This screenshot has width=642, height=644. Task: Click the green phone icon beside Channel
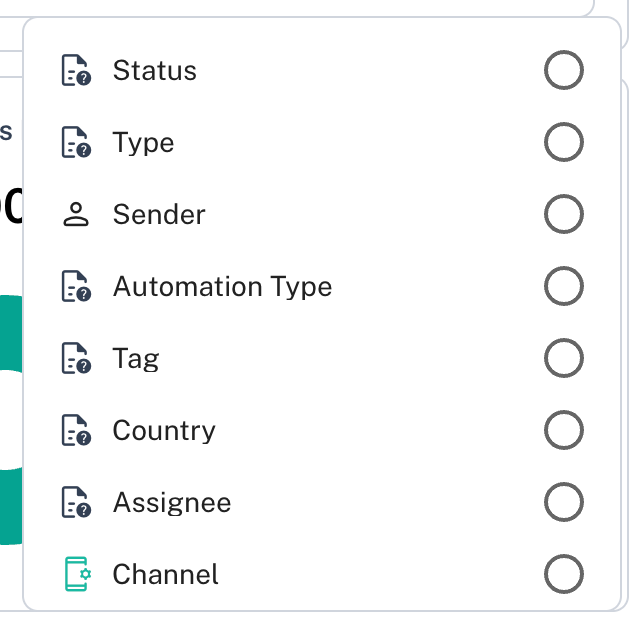pos(76,575)
